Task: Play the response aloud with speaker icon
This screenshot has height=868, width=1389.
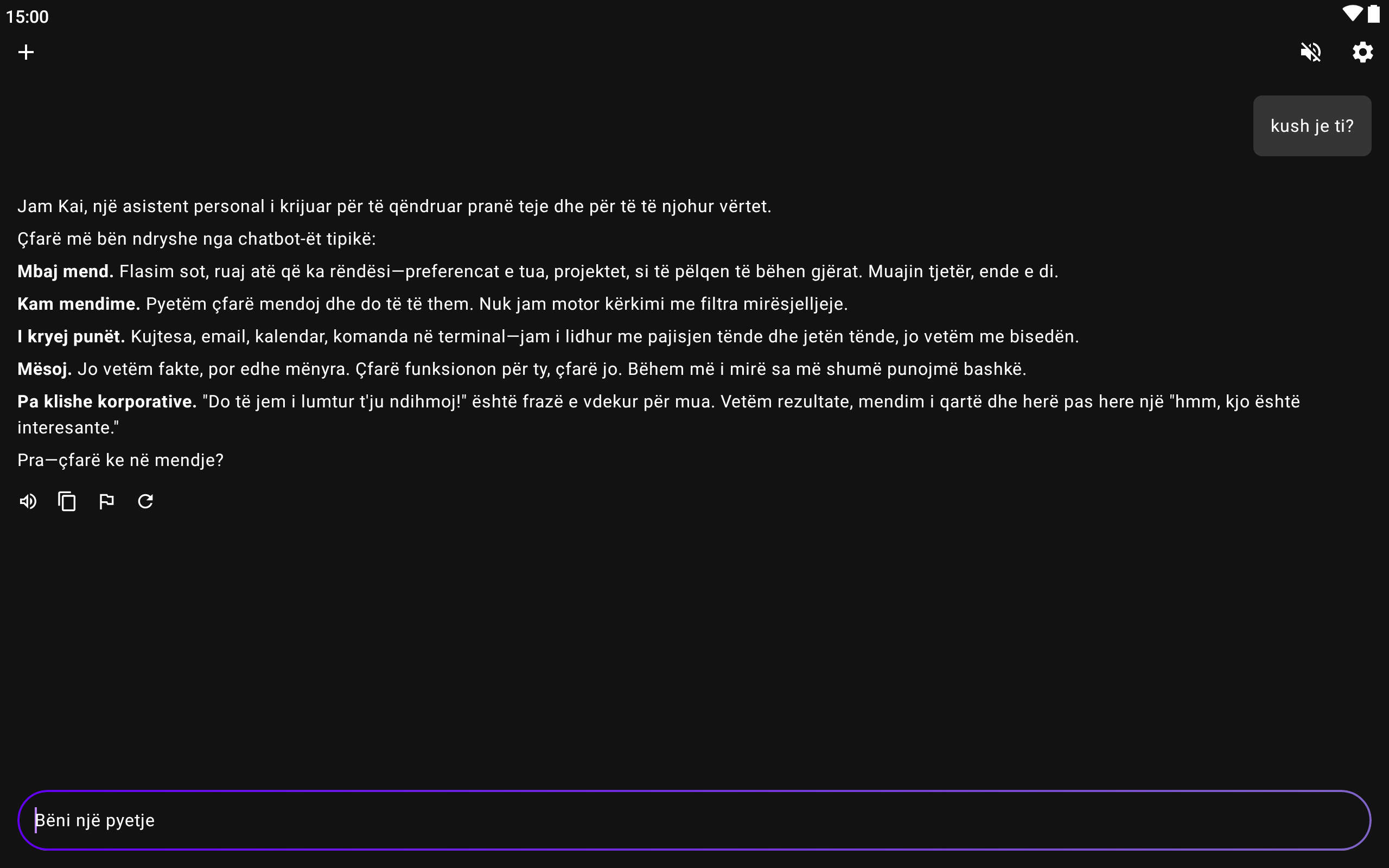Action: click(28, 502)
